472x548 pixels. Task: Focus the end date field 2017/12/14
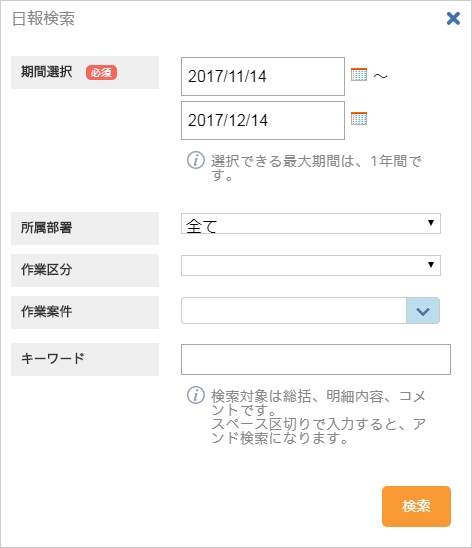pyautogui.click(x=263, y=121)
